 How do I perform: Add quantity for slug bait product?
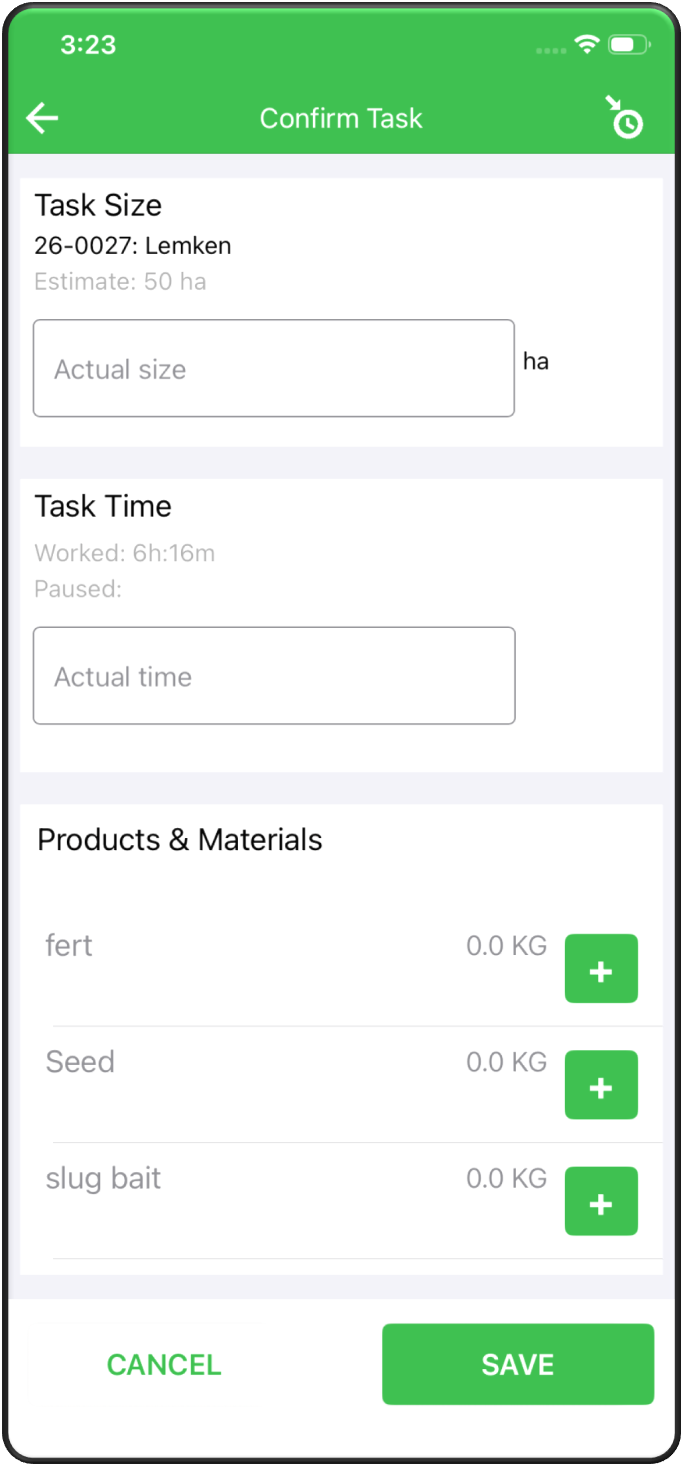[601, 1201]
